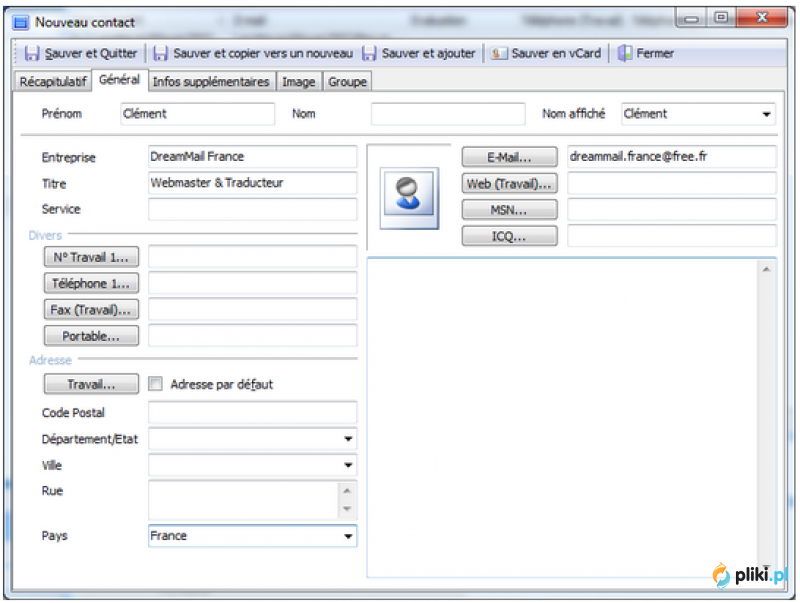
Task: Open the Pays dropdown showing France
Action: click(348, 536)
